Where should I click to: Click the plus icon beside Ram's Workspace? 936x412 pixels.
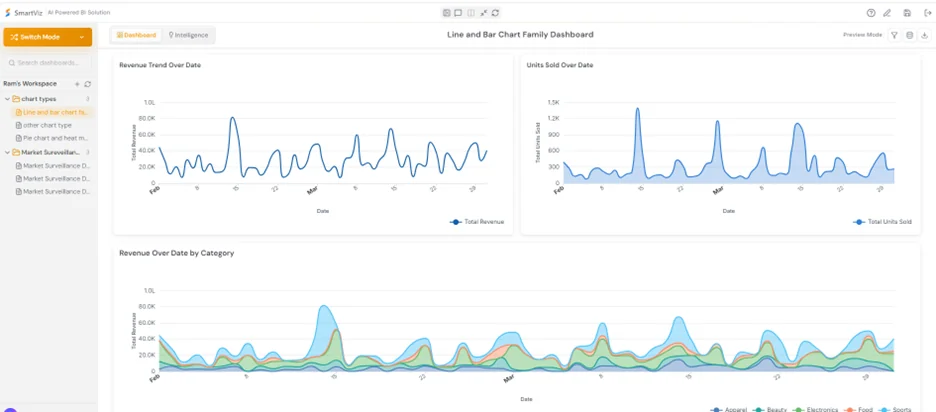click(77, 84)
